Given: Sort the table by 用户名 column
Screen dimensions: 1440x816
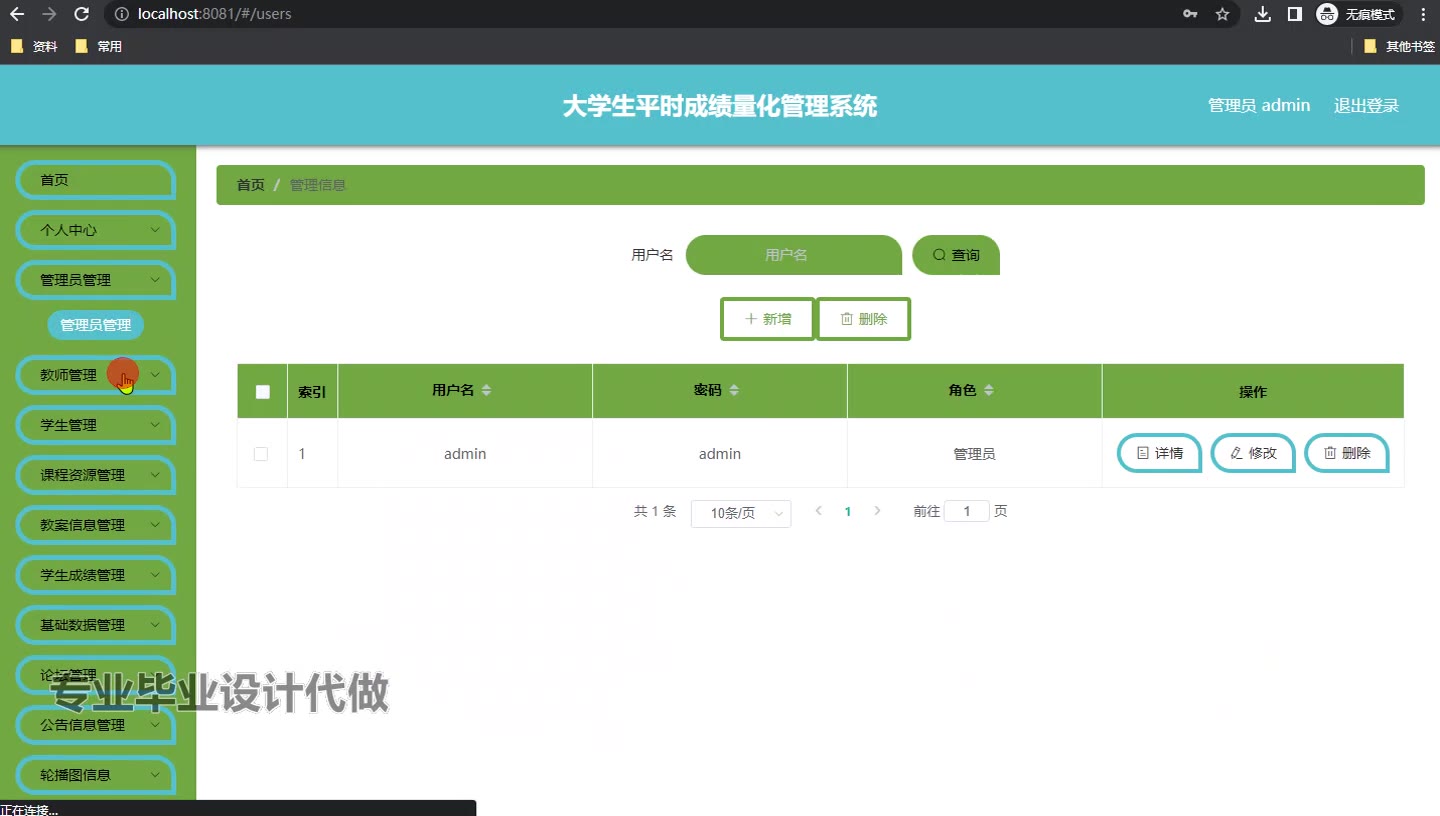Looking at the screenshot, I should [486, 390].
